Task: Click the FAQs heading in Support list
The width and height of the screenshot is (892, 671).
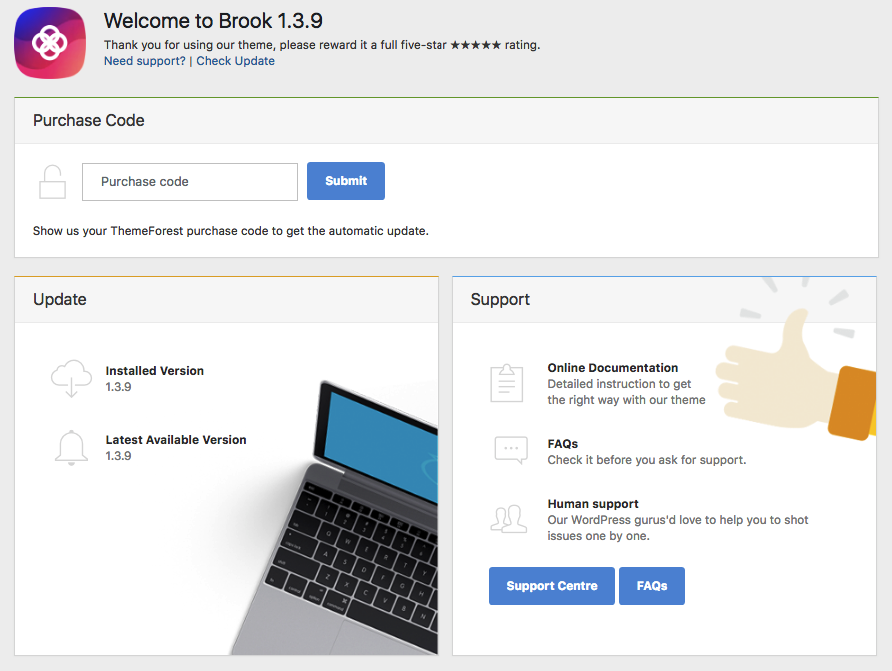Action: (563, 444)
